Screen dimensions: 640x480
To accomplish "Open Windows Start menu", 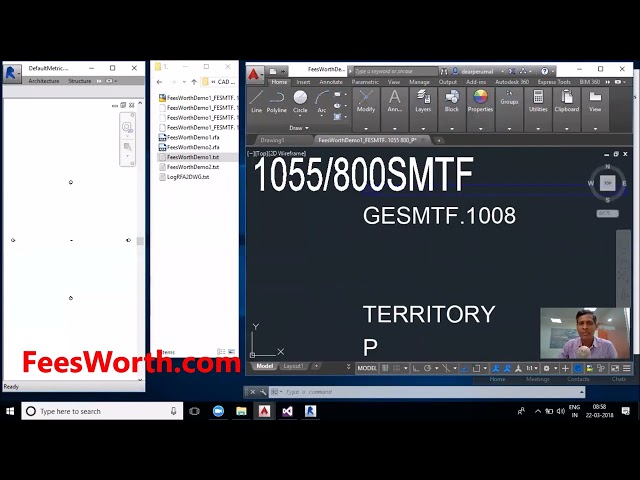I will pyautogui.click(x=10, y=411).
